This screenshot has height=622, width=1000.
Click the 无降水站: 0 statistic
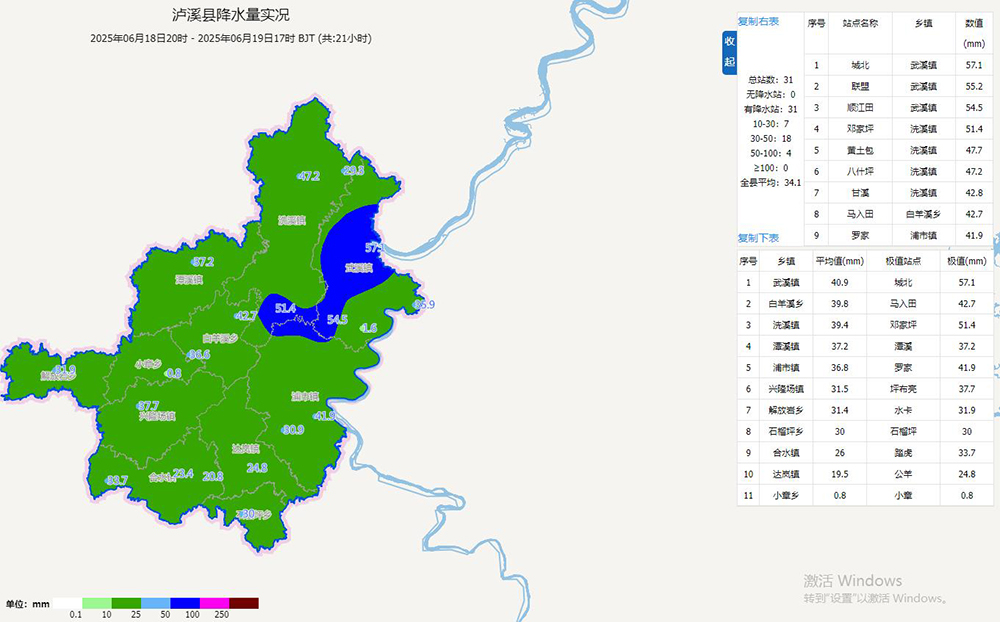click(x=770, y=94)
